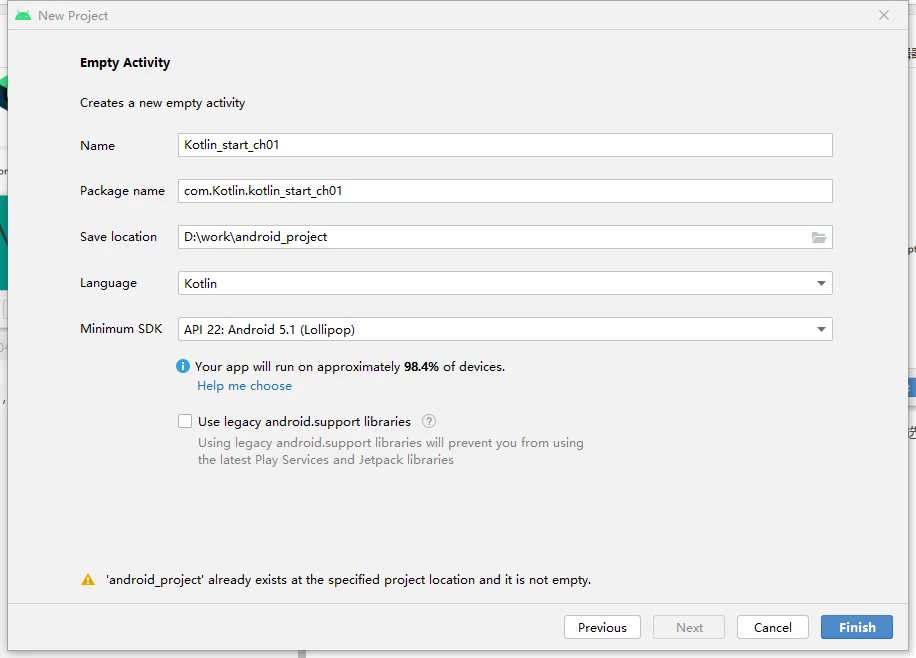Click the Empty Activity heading

coord(125,63)
